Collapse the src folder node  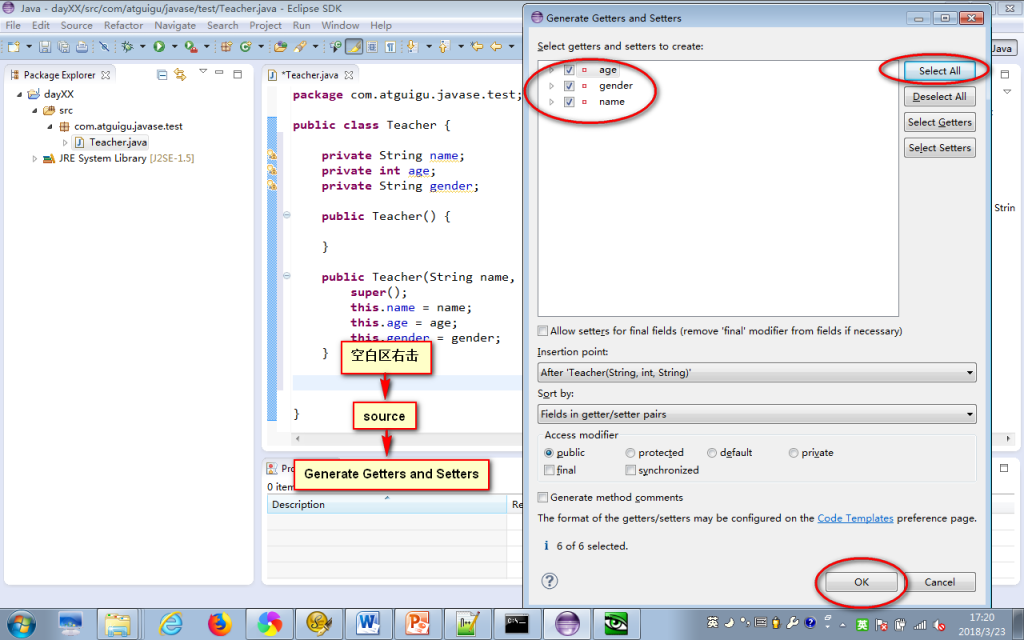click(x=35, y=110)
